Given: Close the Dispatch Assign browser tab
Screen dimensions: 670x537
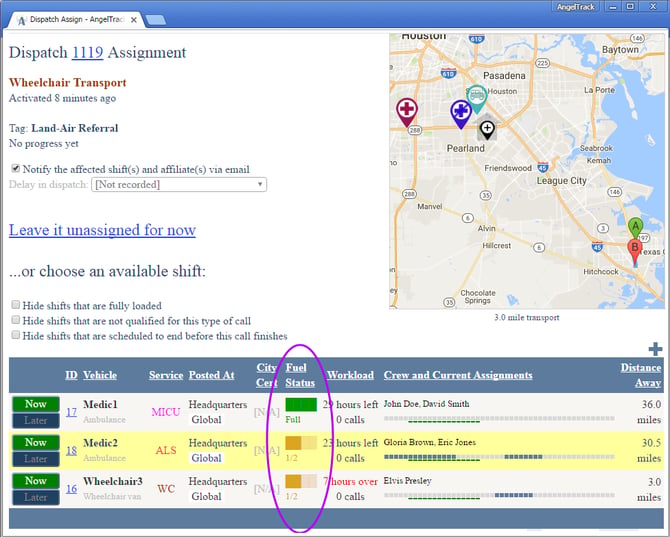Looking at the screenshot, I should pos(134,20).
